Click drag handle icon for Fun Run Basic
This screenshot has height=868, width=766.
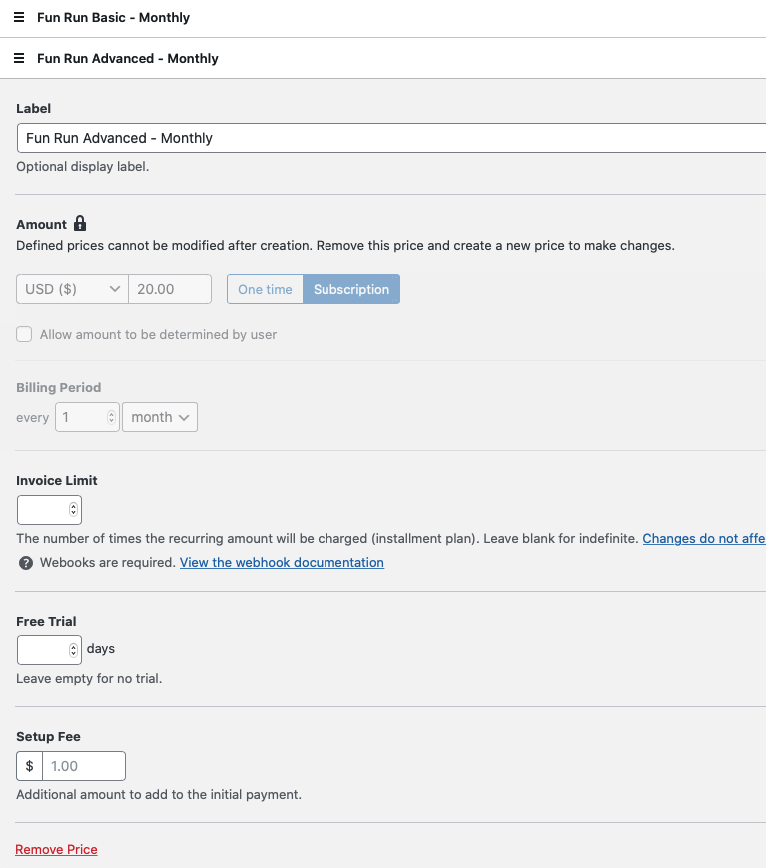[x=19, y=17]
